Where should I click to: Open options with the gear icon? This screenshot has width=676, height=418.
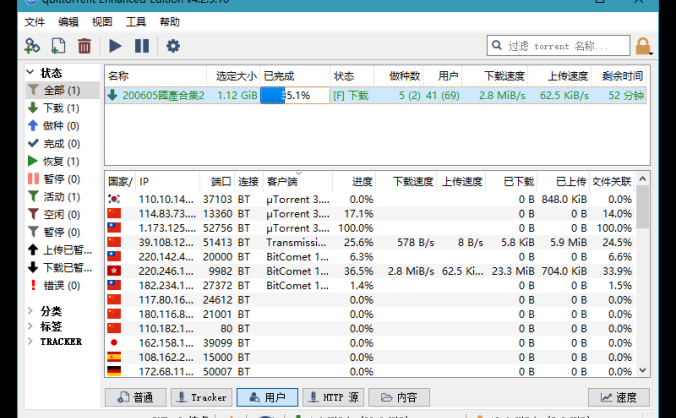tap(173, 46)
